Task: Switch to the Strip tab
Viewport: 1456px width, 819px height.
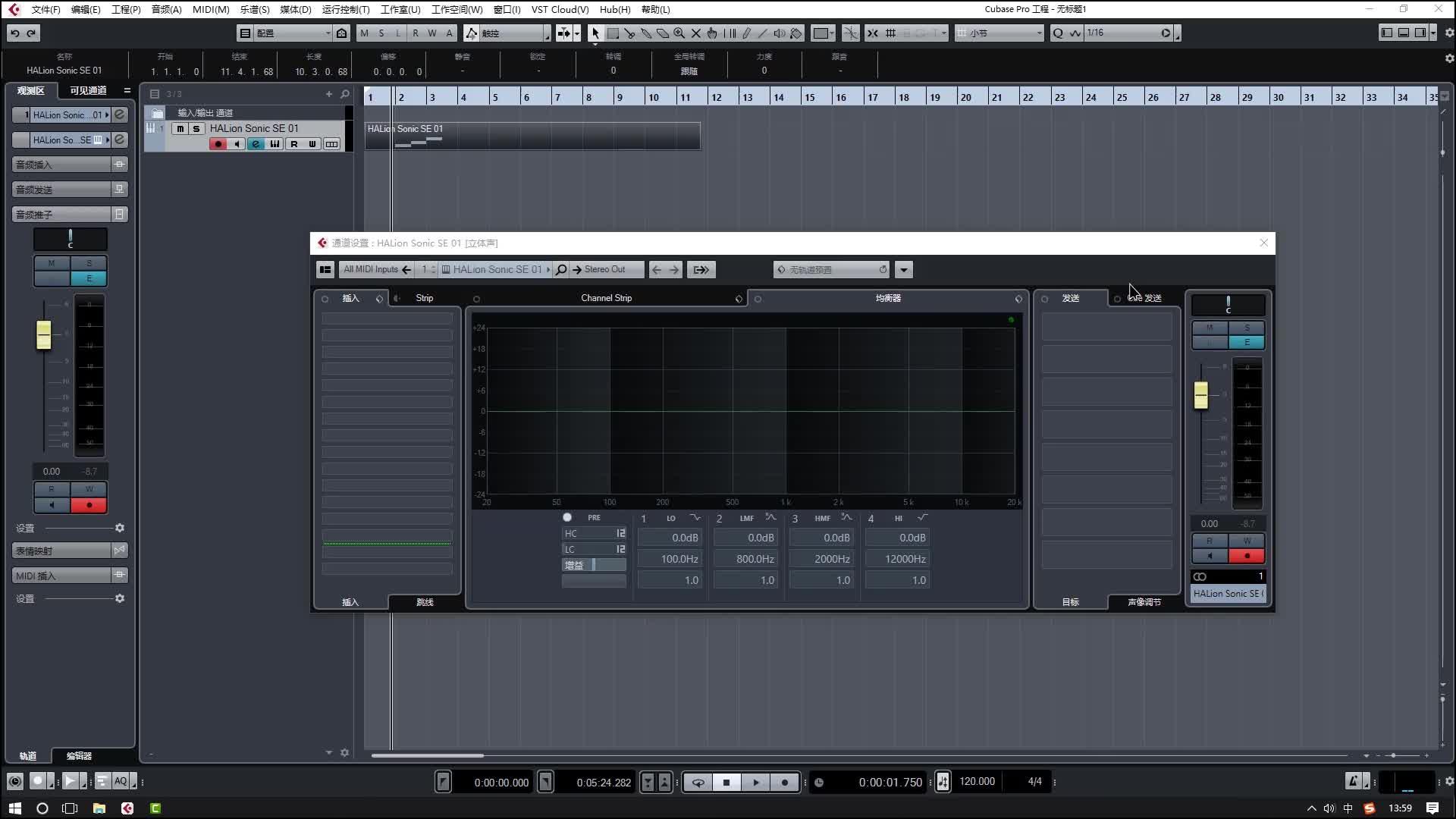Action: [425, 298]
